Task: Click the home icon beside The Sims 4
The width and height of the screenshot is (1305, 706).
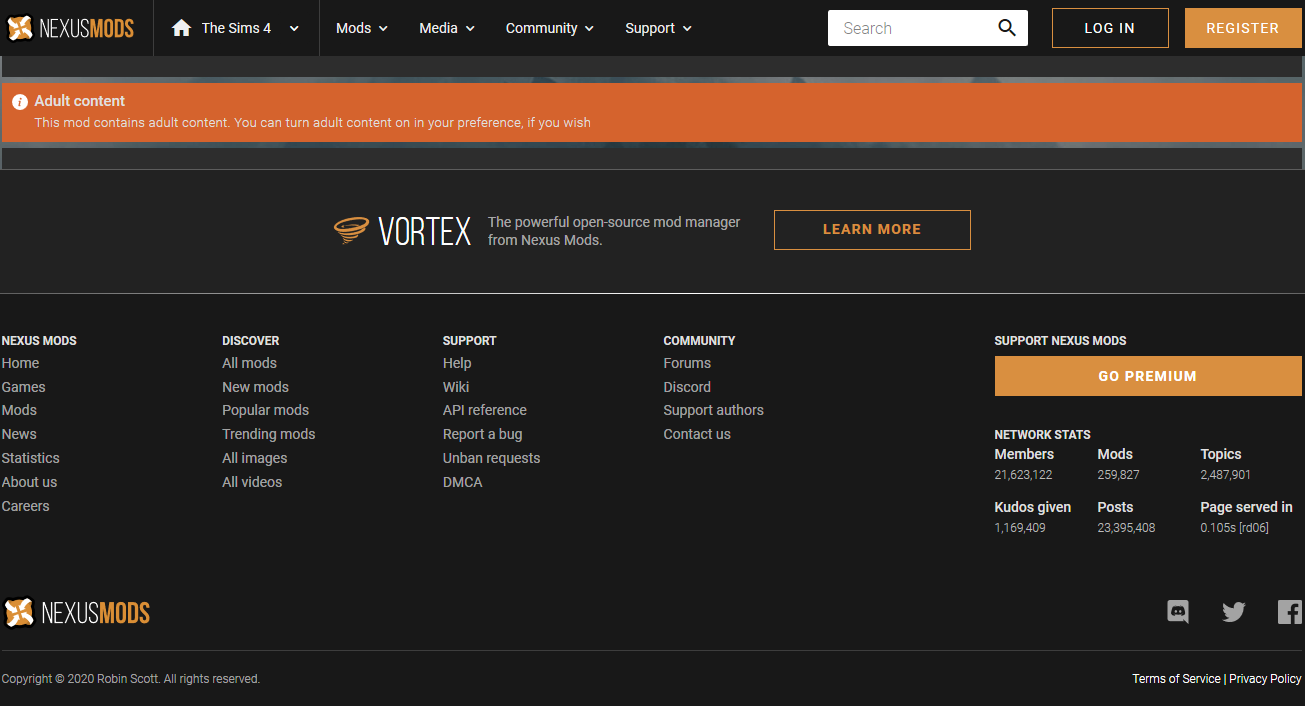Action: [181, 28]
